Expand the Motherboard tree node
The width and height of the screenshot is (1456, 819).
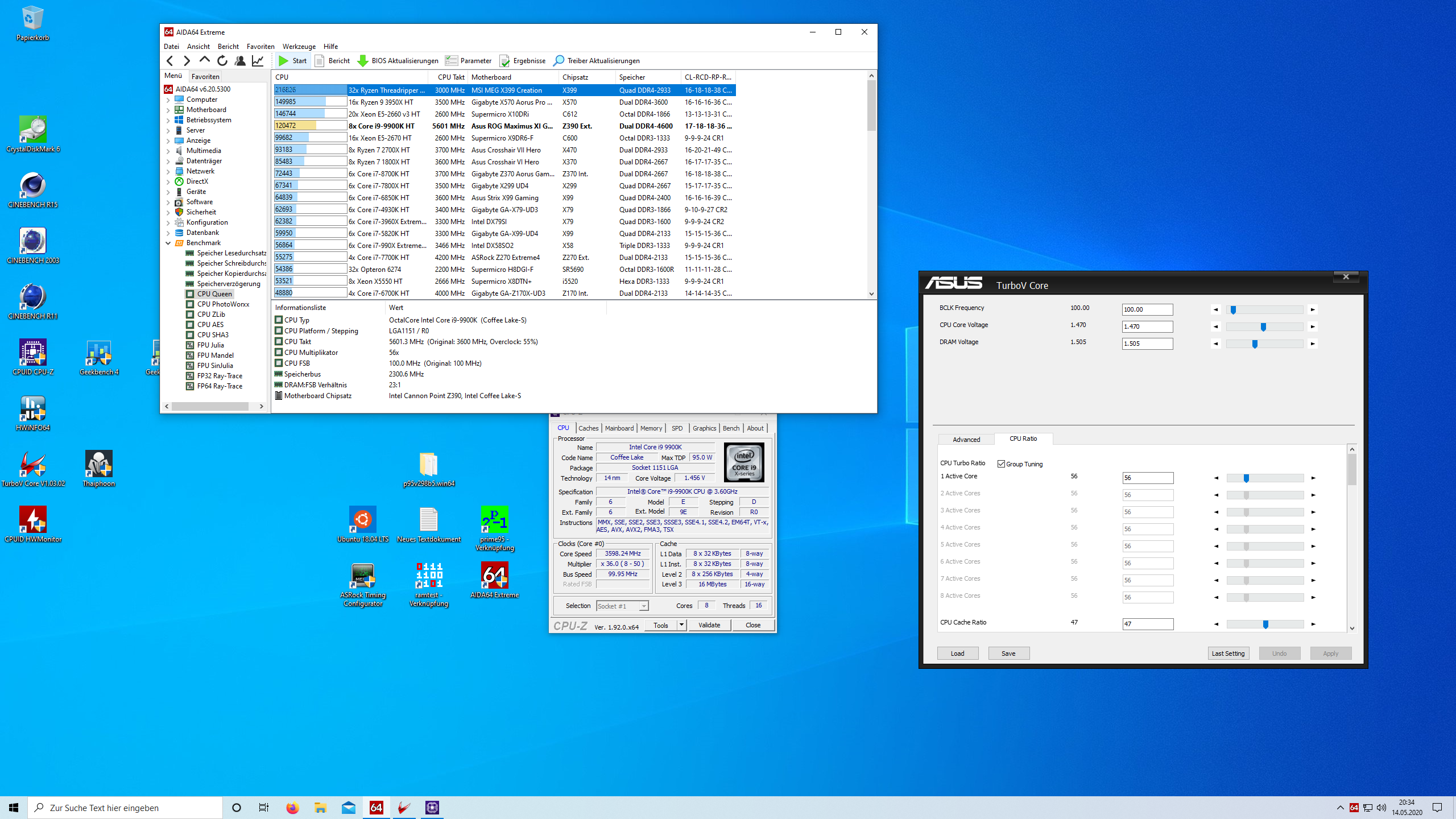tap(168, 110)
